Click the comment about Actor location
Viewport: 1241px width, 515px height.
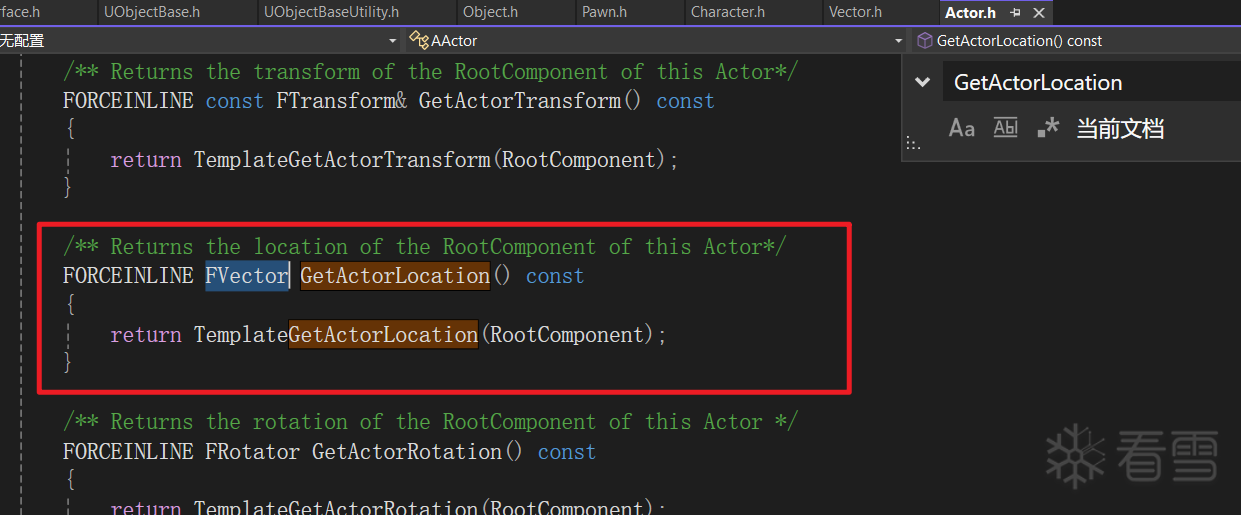(x=424, y=246)
